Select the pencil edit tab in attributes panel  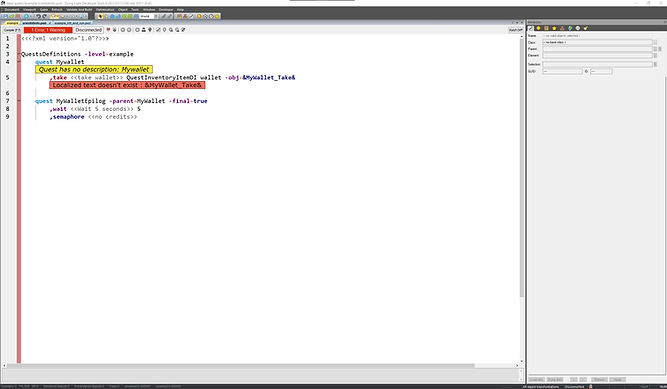[x=530, y=28]
